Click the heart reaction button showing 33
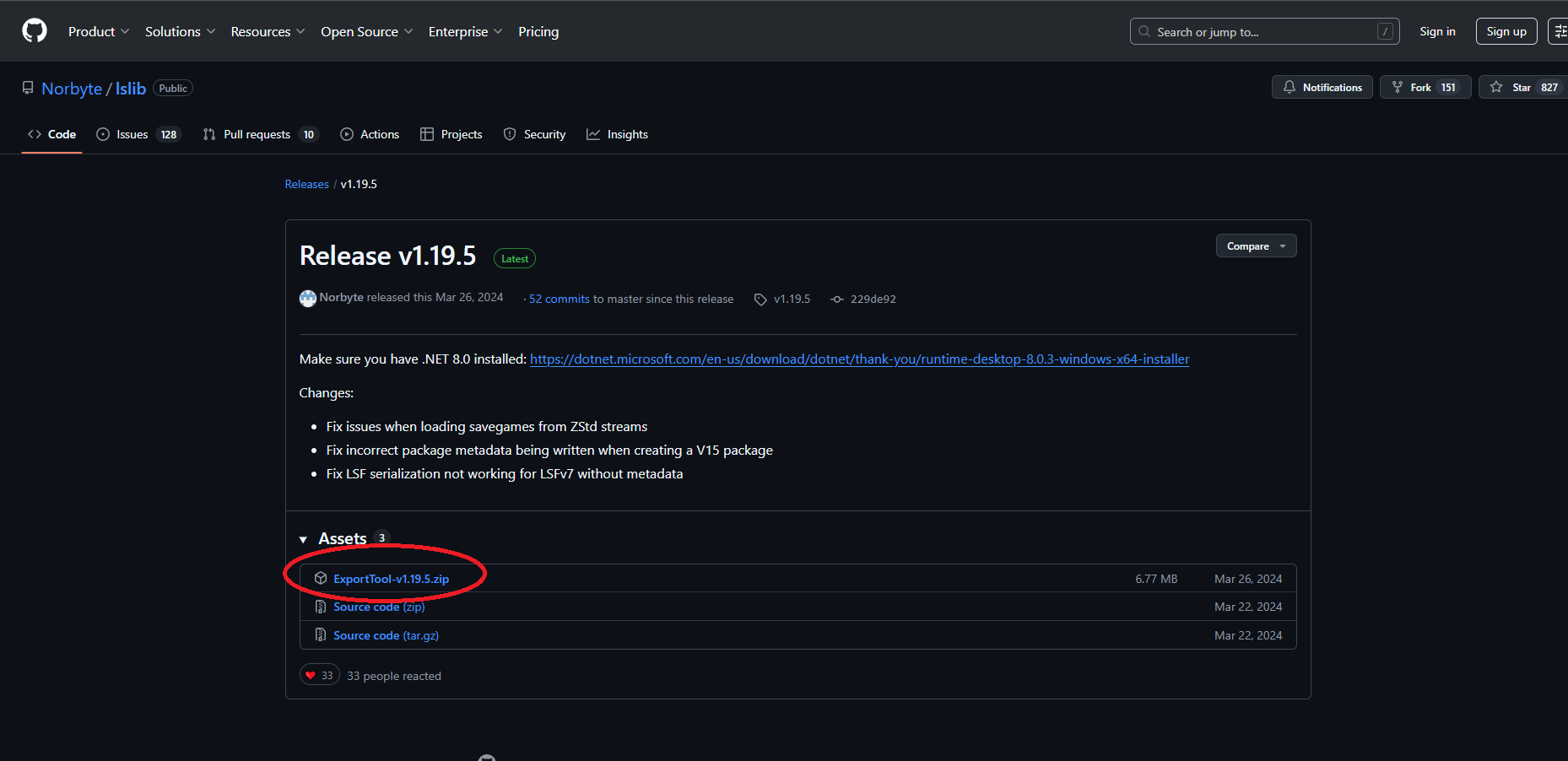1568x761 pixels. pyautogui.click(x=320, y=675)
